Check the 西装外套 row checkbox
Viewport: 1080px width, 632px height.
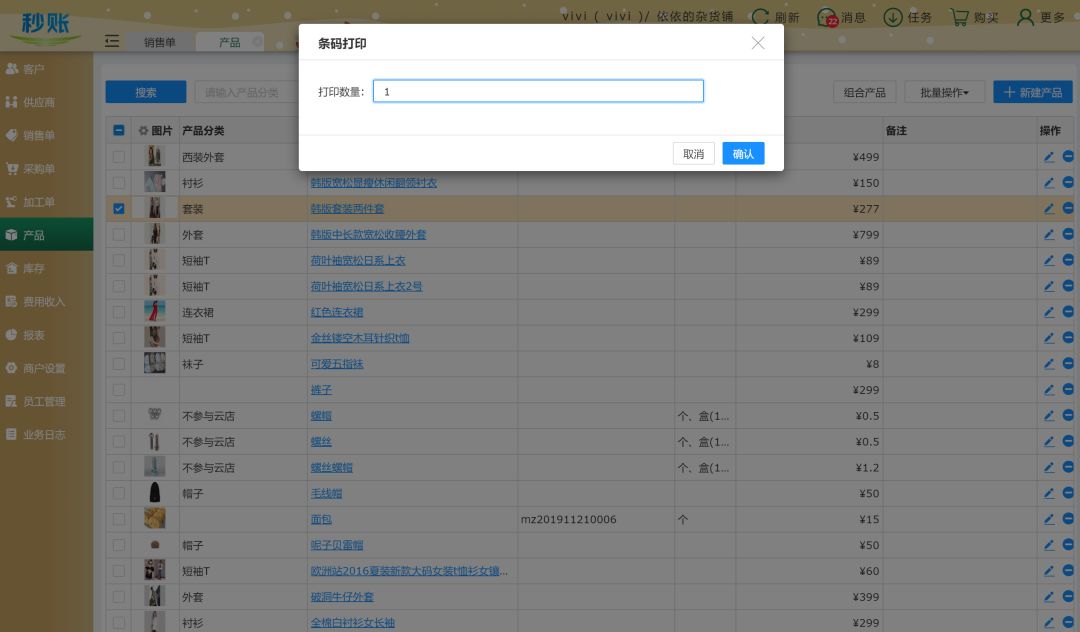[119, 157]
